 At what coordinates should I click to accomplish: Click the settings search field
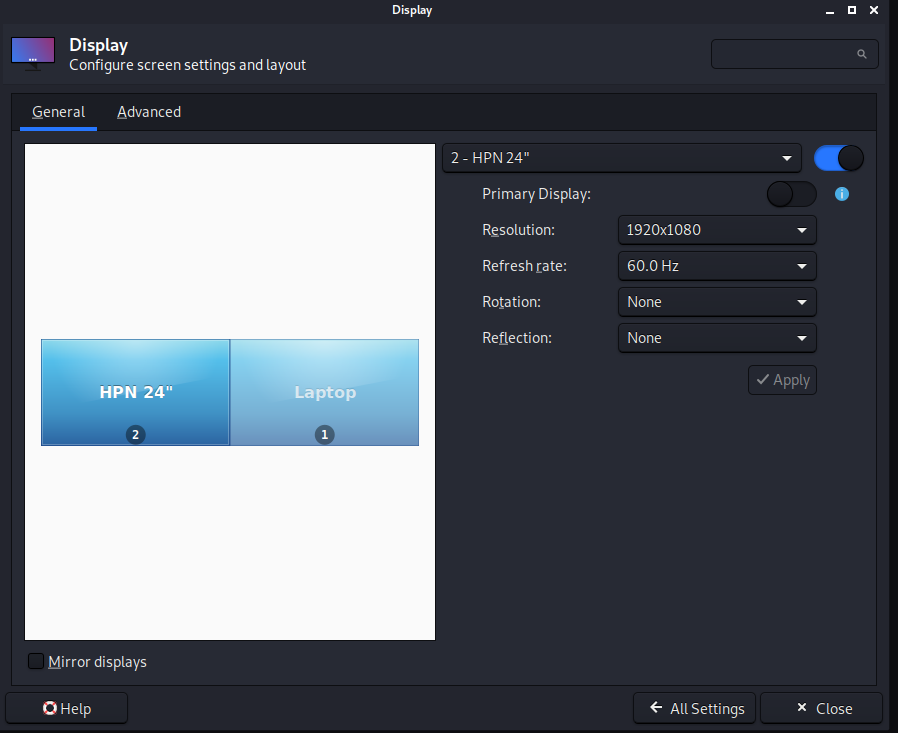tap(785, 54)
